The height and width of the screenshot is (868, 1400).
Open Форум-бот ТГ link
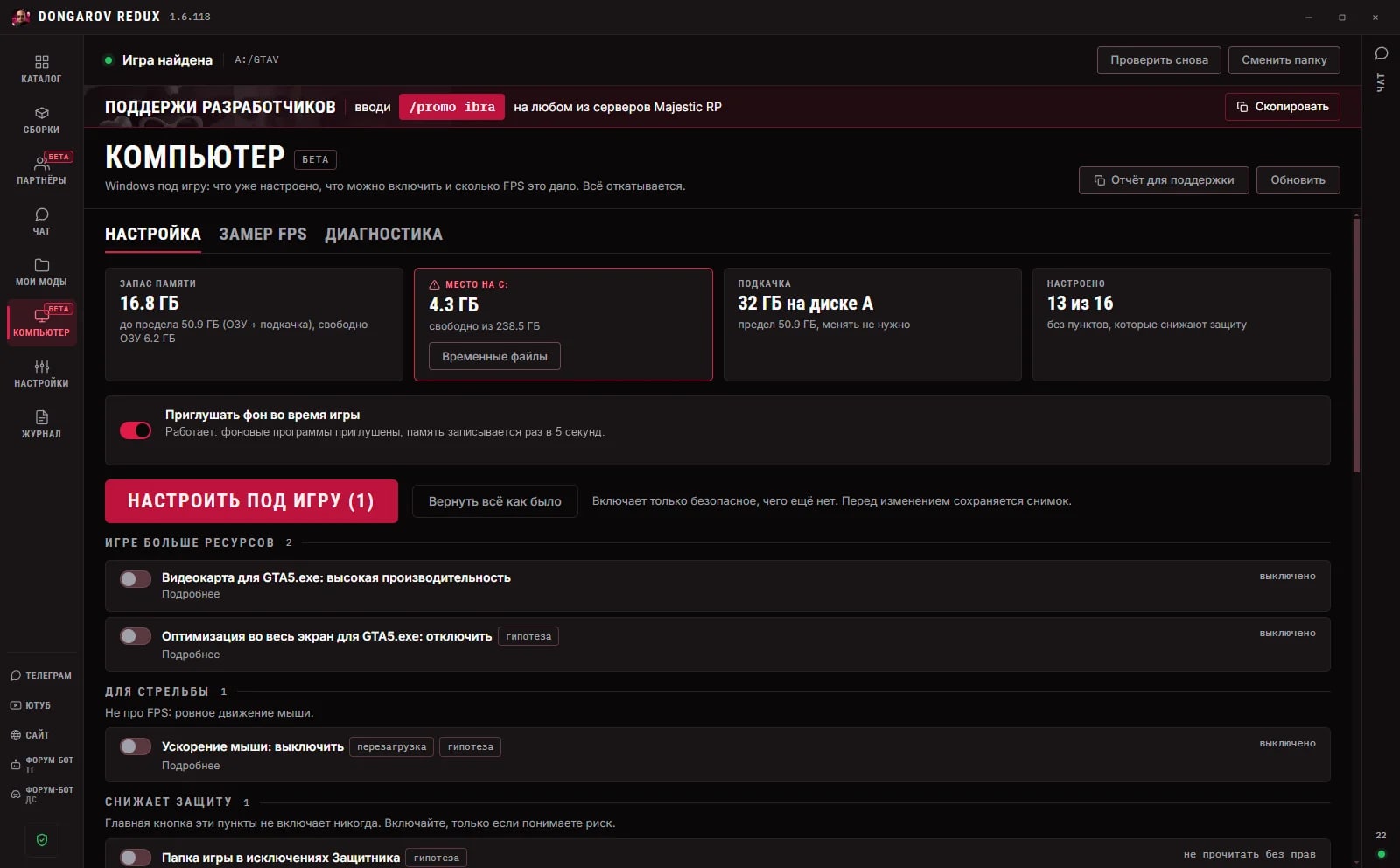tap(41, 765)
